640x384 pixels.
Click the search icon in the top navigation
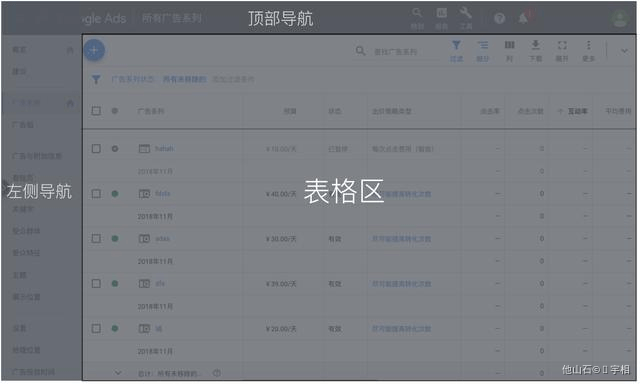tap(417, 12)
